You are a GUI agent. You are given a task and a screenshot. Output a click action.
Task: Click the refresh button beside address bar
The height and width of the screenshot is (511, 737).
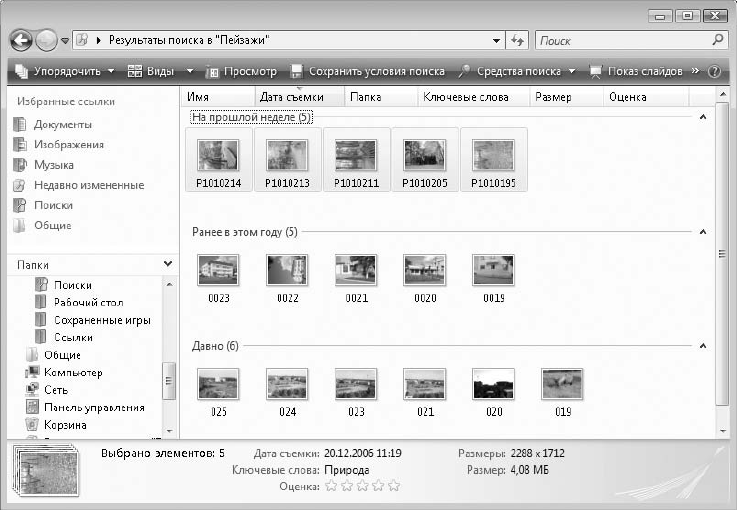tap(517, 41)
